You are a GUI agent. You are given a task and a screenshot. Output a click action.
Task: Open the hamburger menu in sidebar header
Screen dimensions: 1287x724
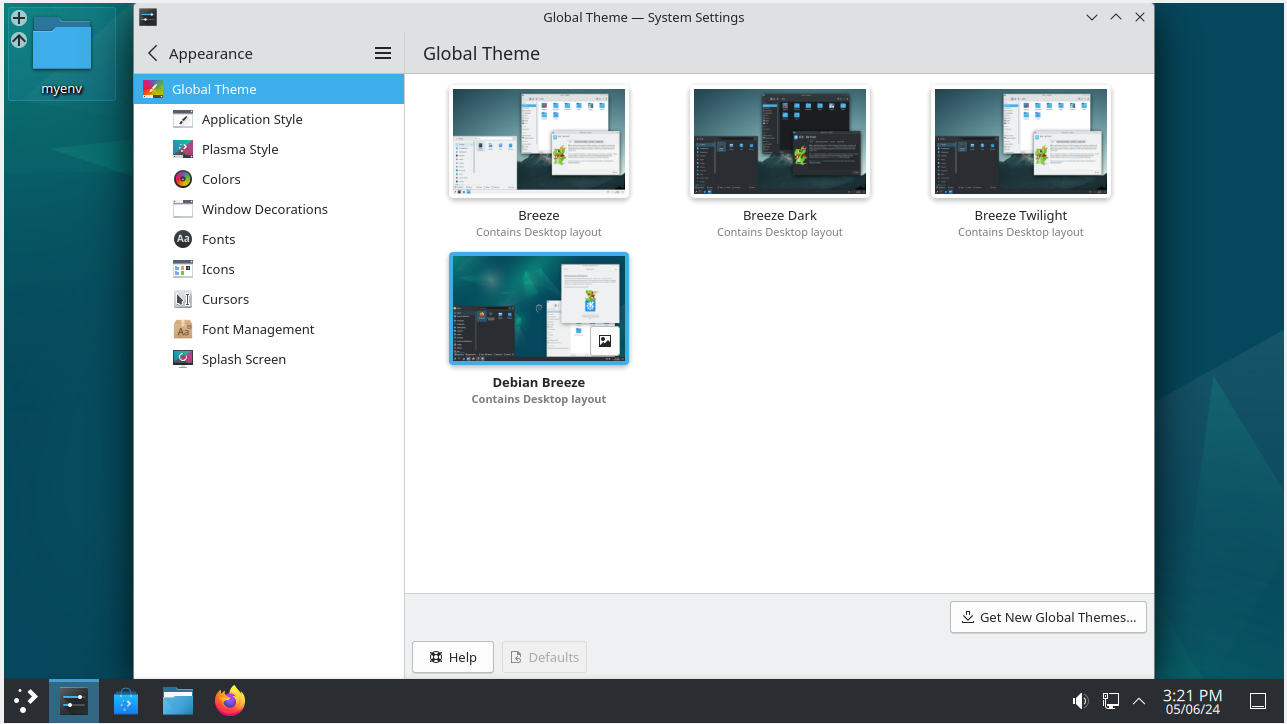pos(383,53)
